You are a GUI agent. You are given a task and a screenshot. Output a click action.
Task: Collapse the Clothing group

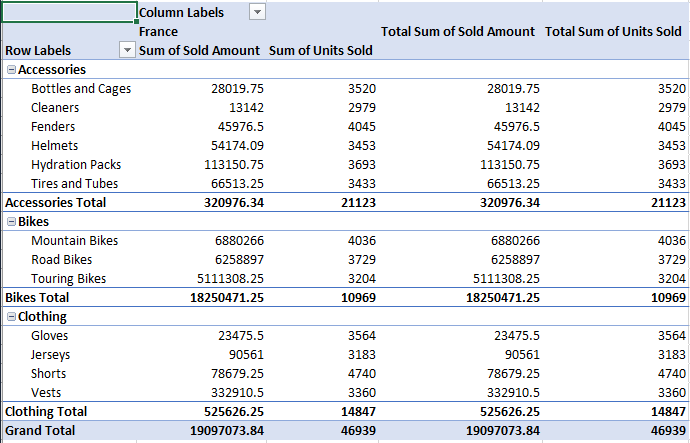[11, 317]
